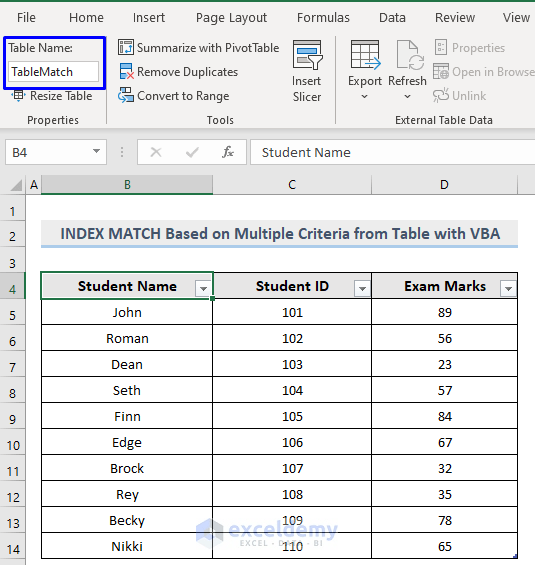Click Exam Marks cell 65
The image size is (535, 565).
445,546
